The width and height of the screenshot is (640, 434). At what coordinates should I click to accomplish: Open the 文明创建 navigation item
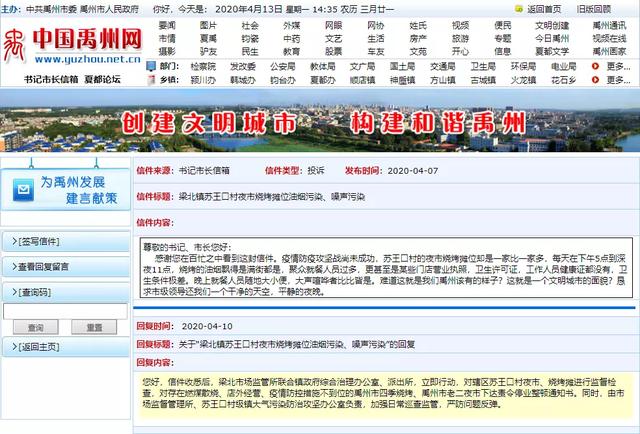(552, 25)
